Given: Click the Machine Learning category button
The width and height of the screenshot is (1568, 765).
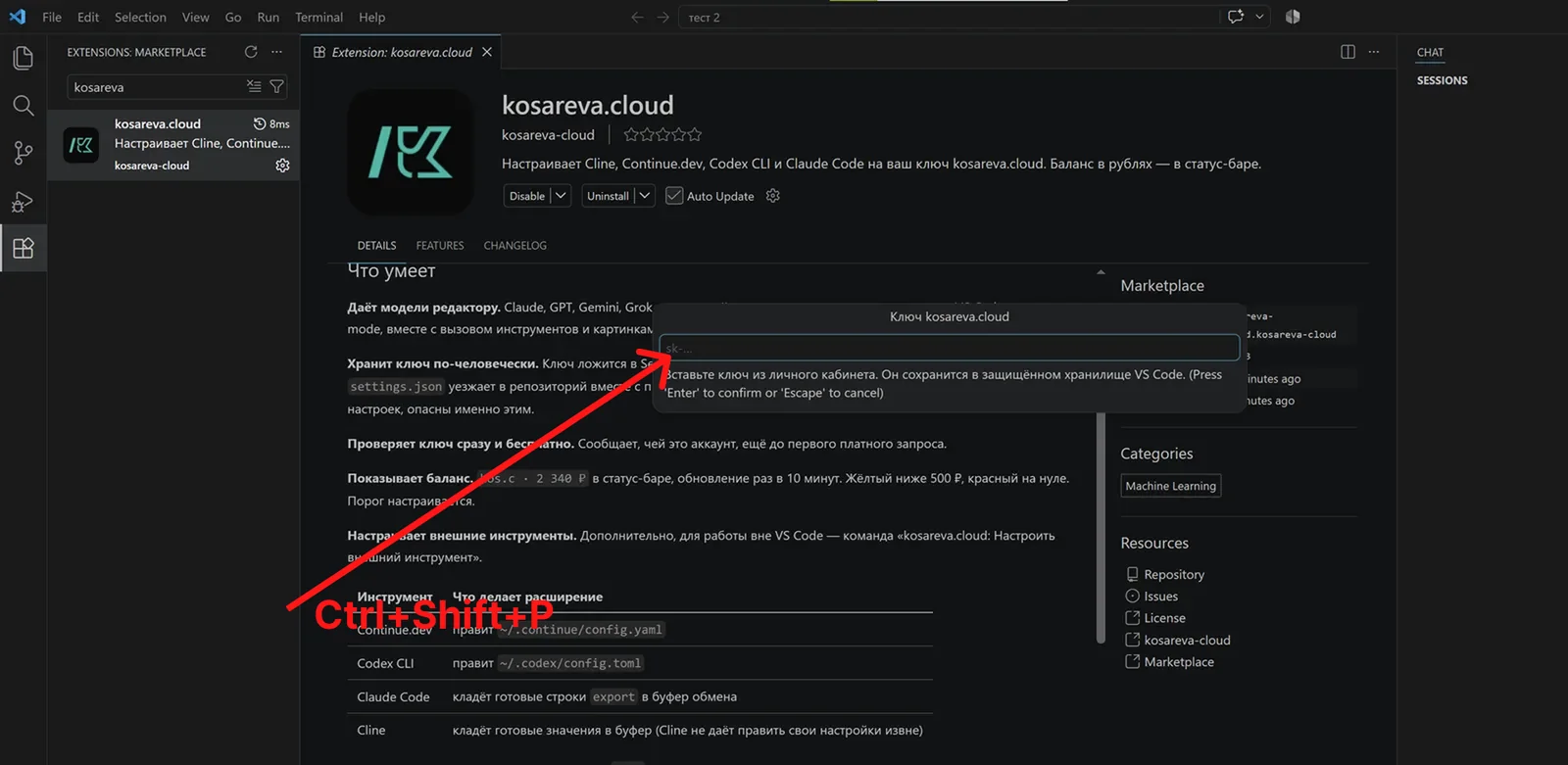Looking at the screenshot, I should pyautogui.click(x=1170, y=486).
